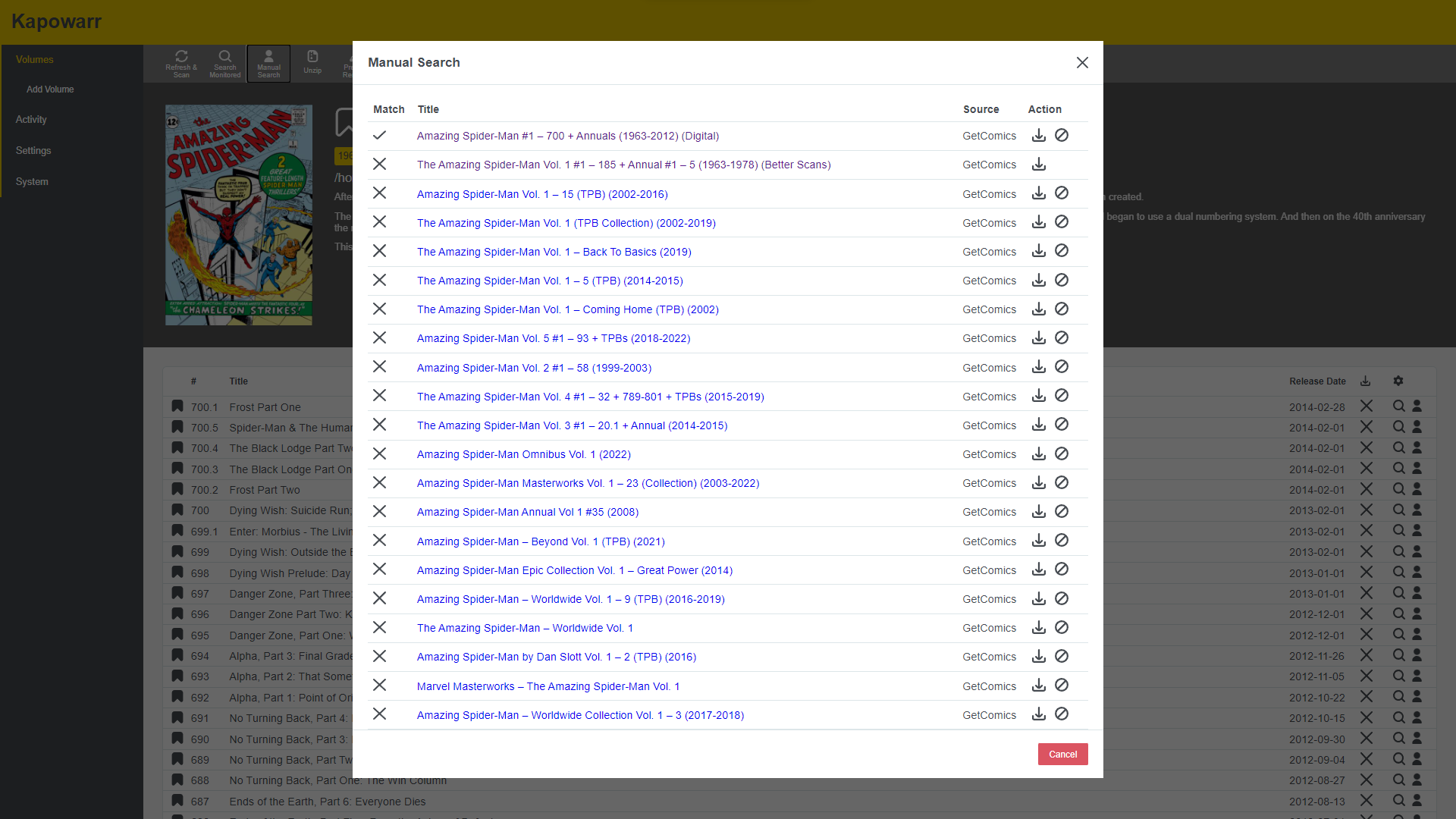1456x819 pixels.
Task: Blocklist Amazing Spider-Man Vol. 1 – 15 (TPB) result
Action: (1062, 193)
